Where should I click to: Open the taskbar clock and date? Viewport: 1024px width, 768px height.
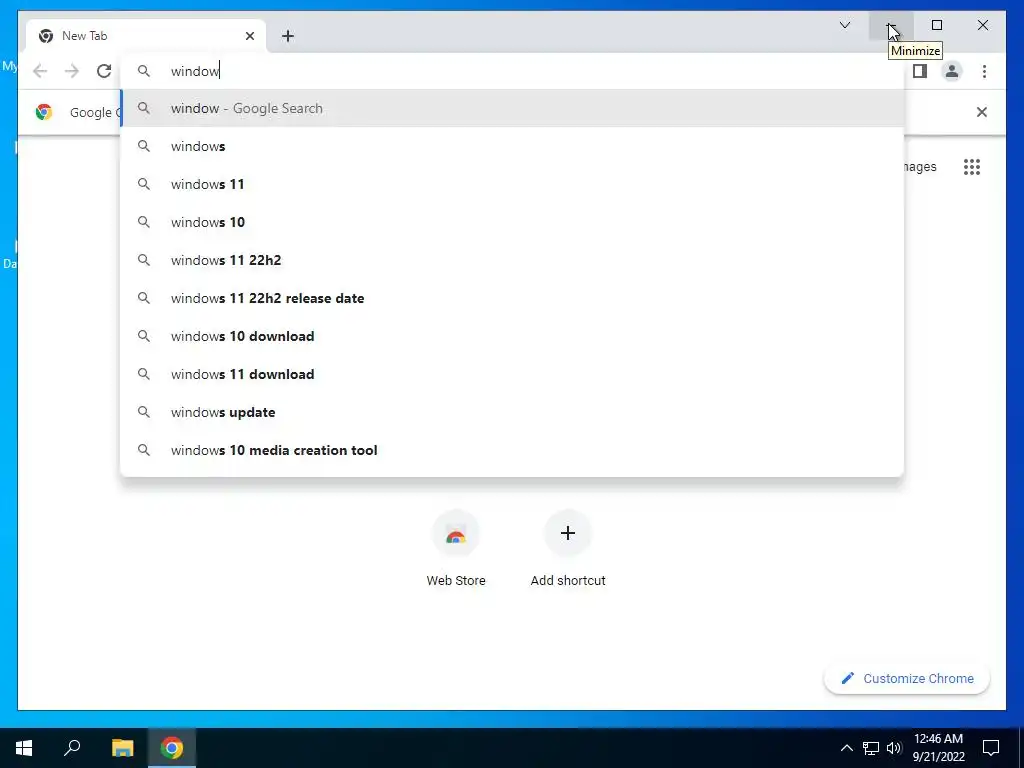938,748
